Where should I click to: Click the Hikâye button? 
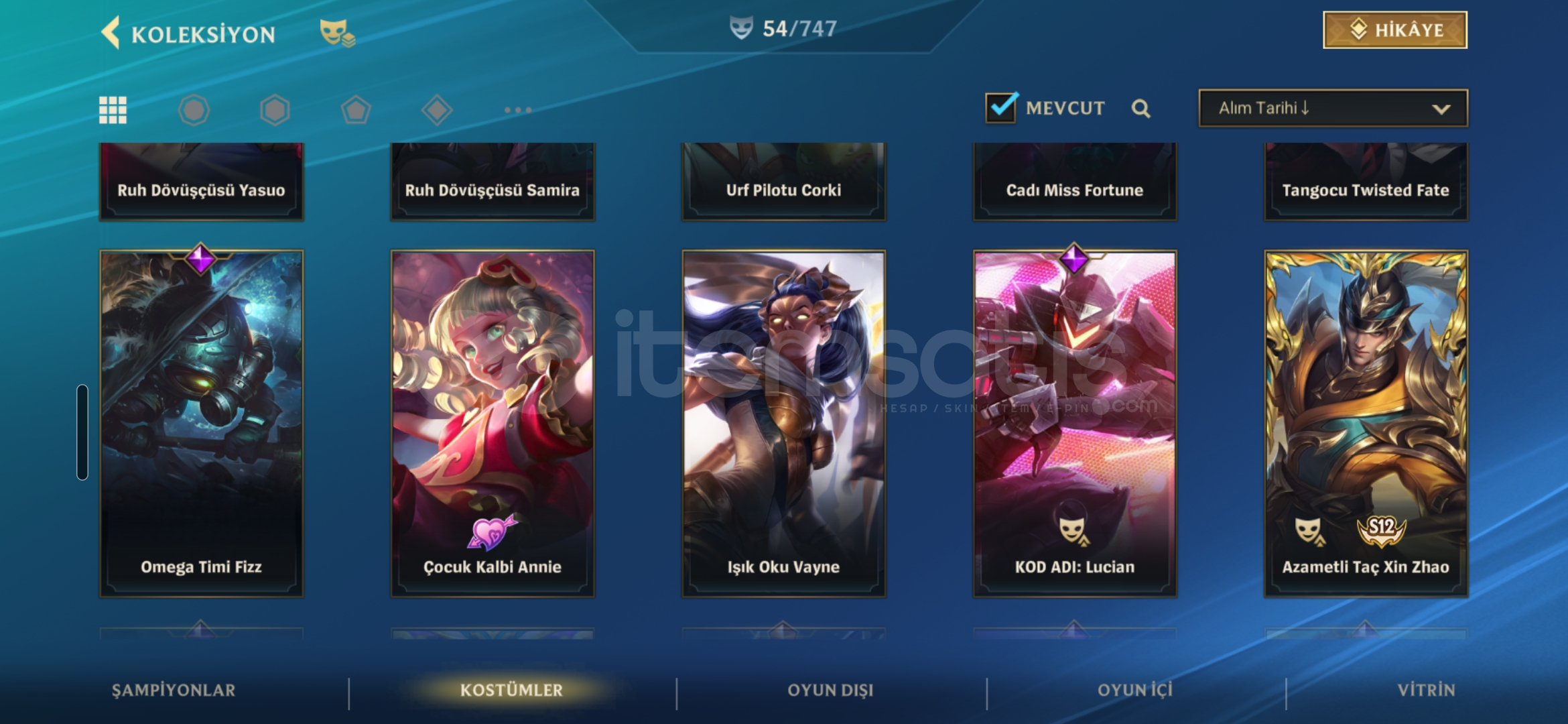[1395, 30]
